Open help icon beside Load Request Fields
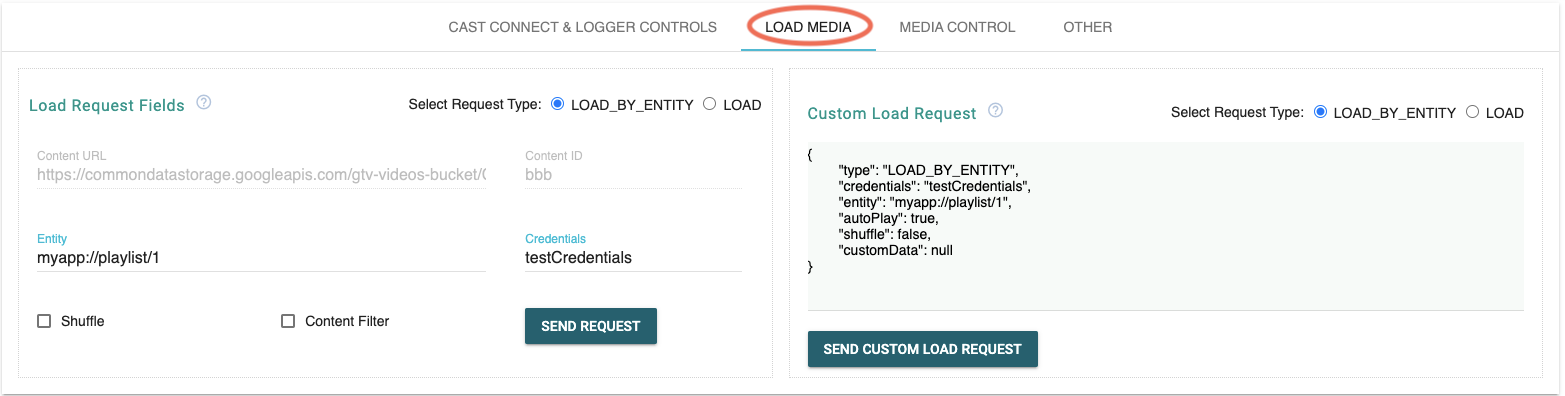This screenshot has height=396, width=1565. pyautogui.click(x=204, y=103)
